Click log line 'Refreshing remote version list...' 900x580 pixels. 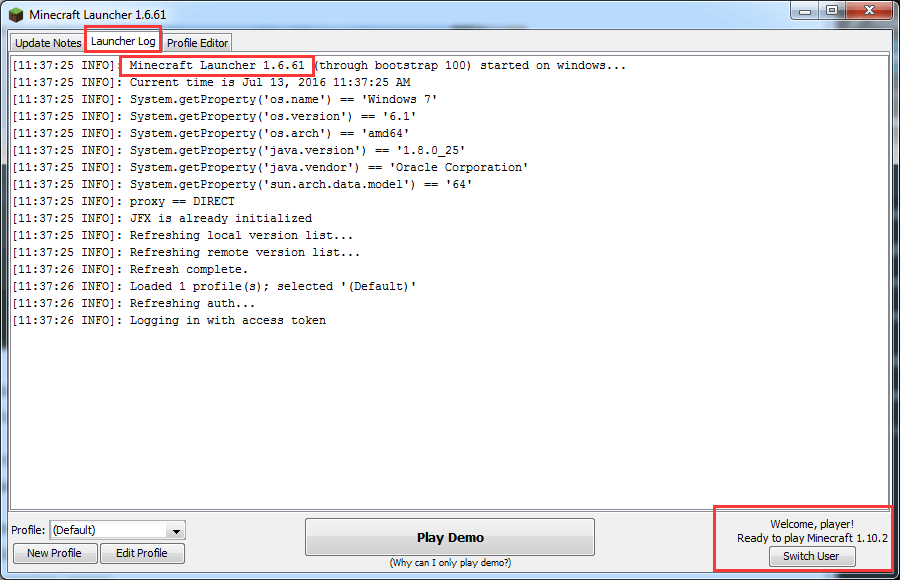[x=187, y=253]
